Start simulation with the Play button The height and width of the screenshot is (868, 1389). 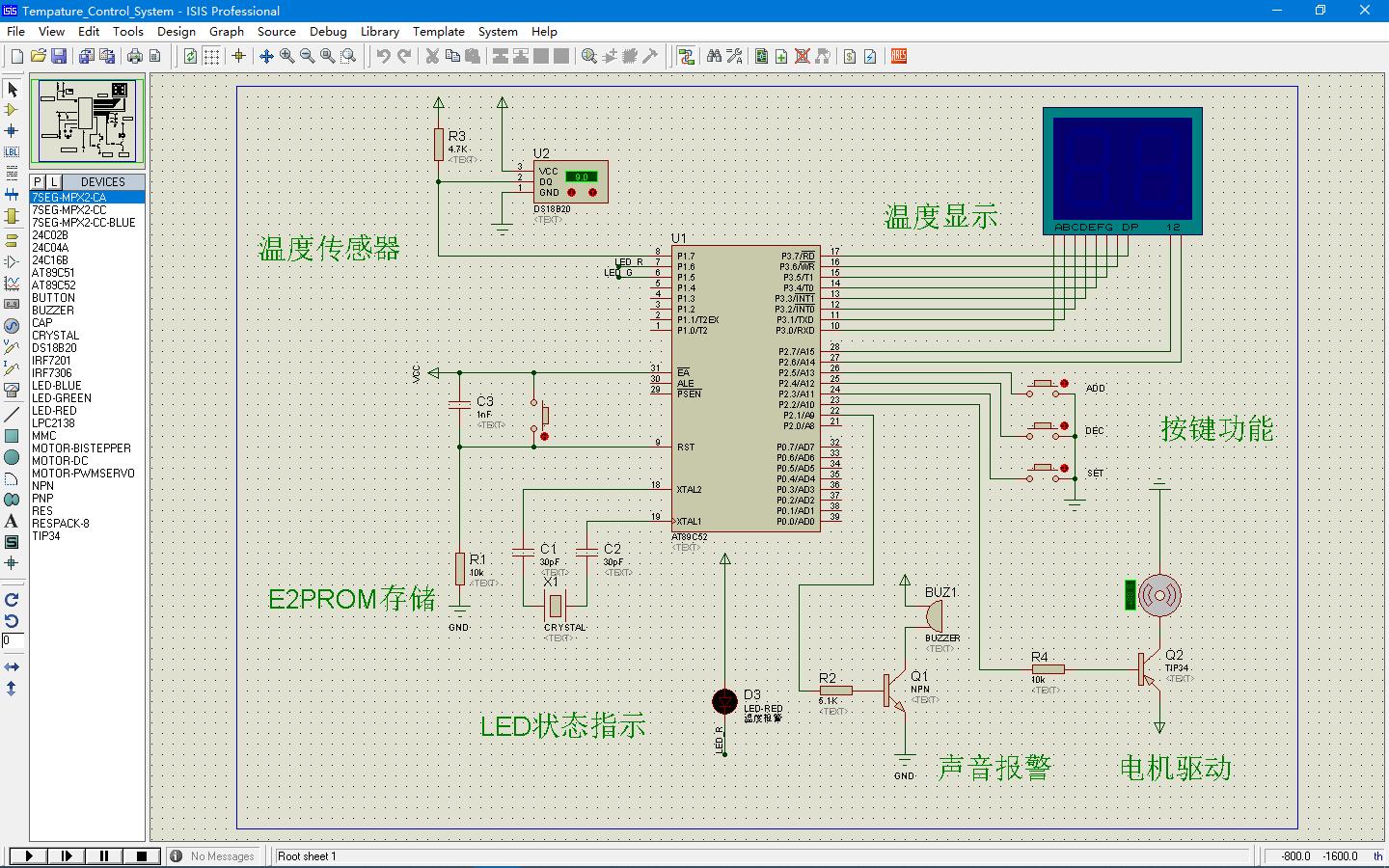click(x=29, y=855)
